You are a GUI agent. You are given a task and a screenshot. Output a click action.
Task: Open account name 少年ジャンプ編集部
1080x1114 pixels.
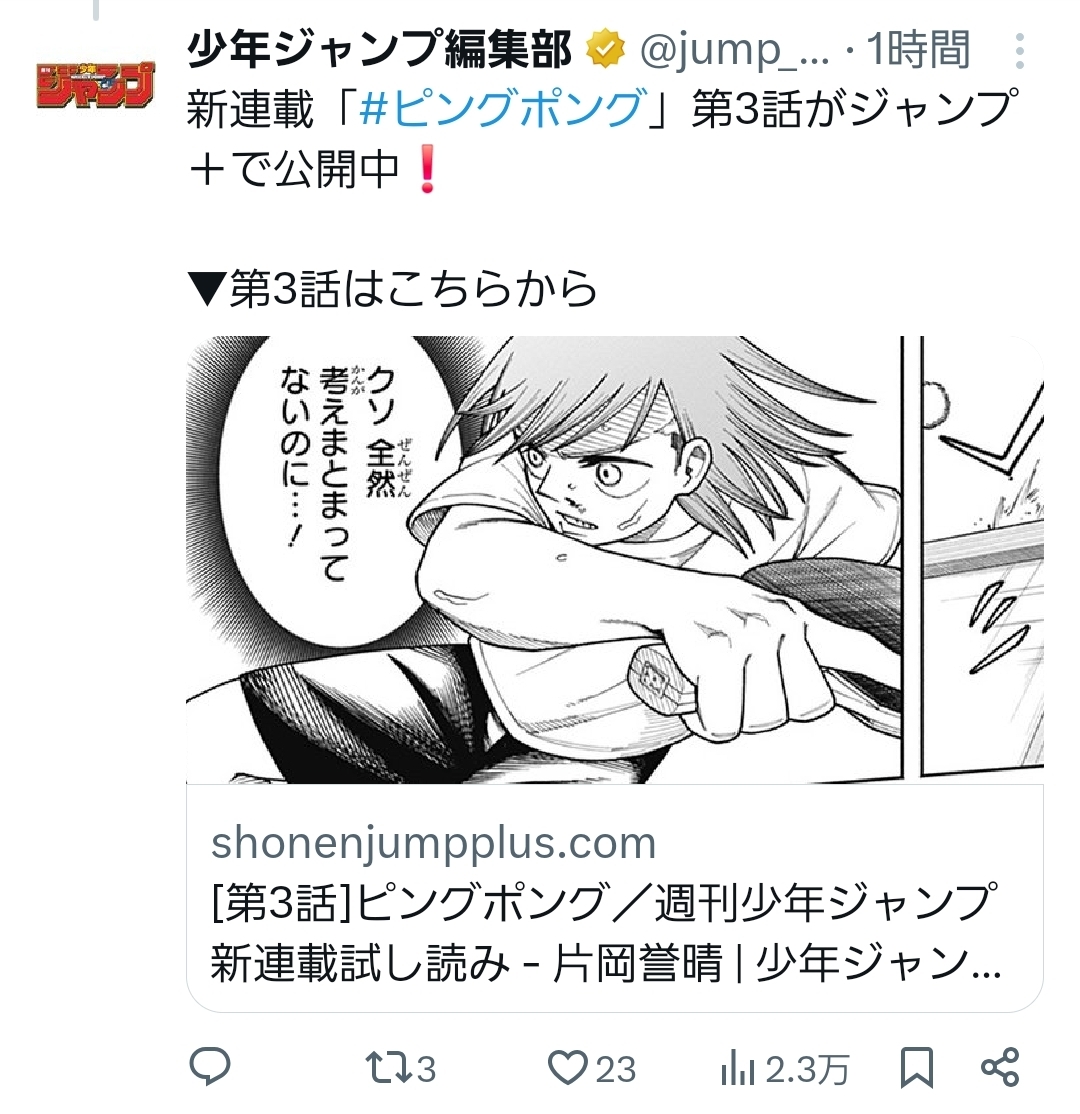pyautogui.click(x=379, y=49)
